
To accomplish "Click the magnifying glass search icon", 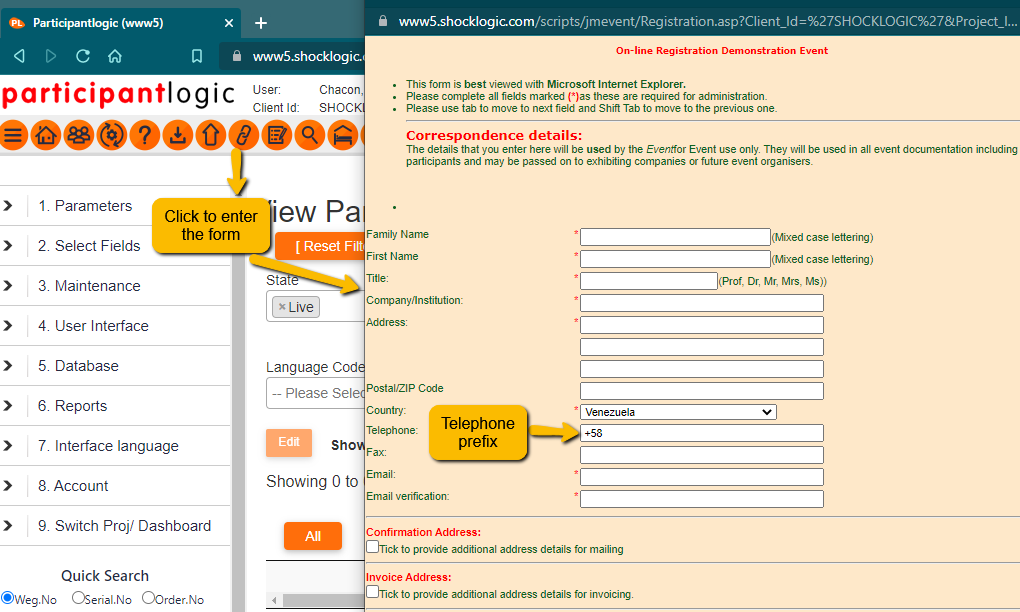I will (x=311, y=135).
